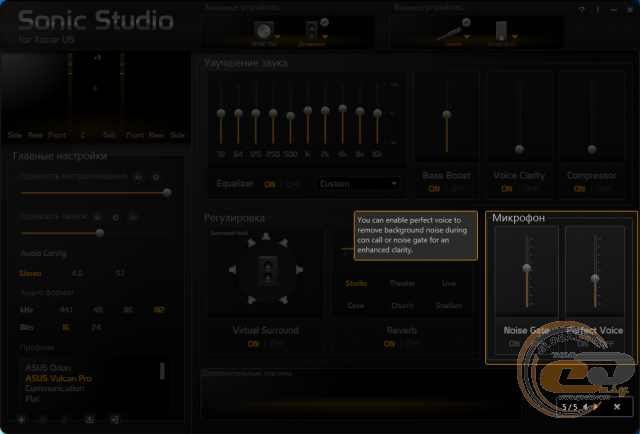The height and width of the screenshot is (434, 640).
Task: Turn Virtual Surround OFF
Action: click(277, 344)
